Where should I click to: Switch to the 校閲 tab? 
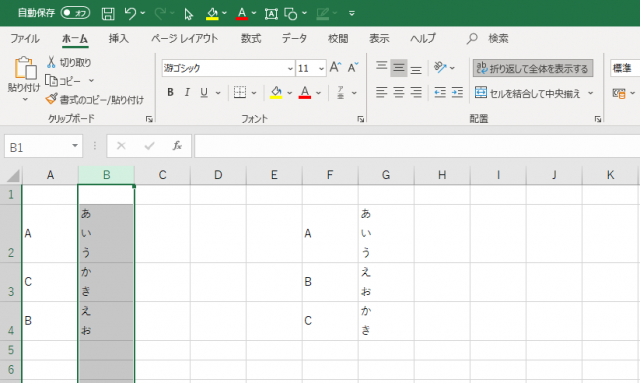[x=338, y=38]
